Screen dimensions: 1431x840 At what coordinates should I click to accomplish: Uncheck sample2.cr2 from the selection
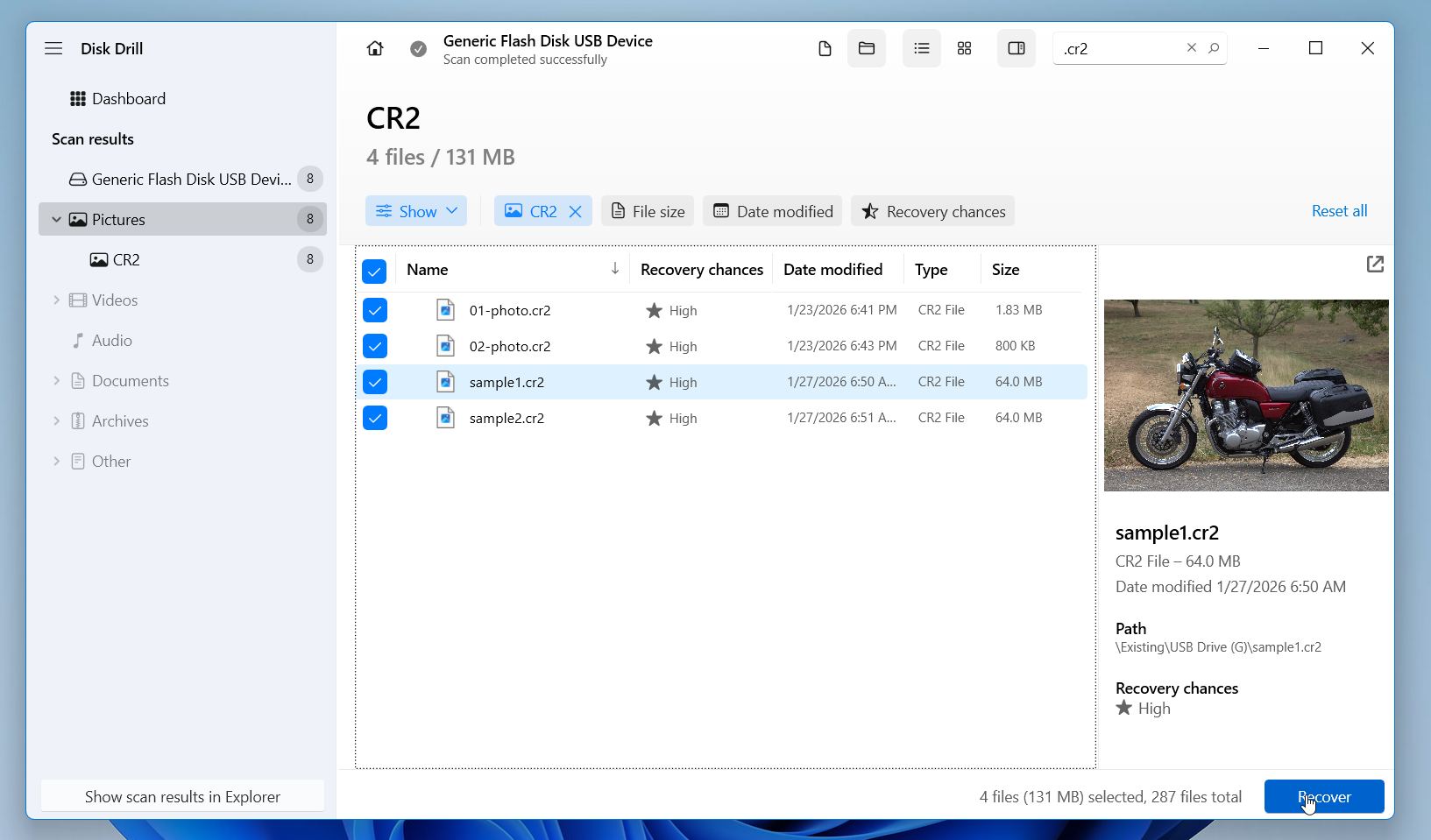pos(375,418)
